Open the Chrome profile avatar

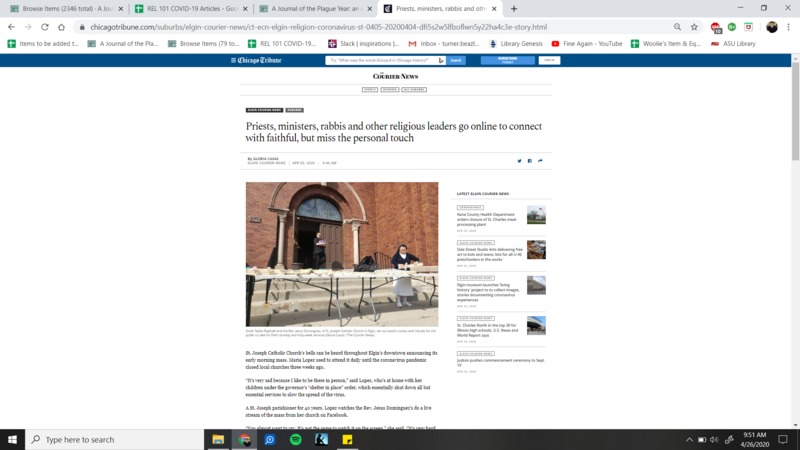pos(771,27)
